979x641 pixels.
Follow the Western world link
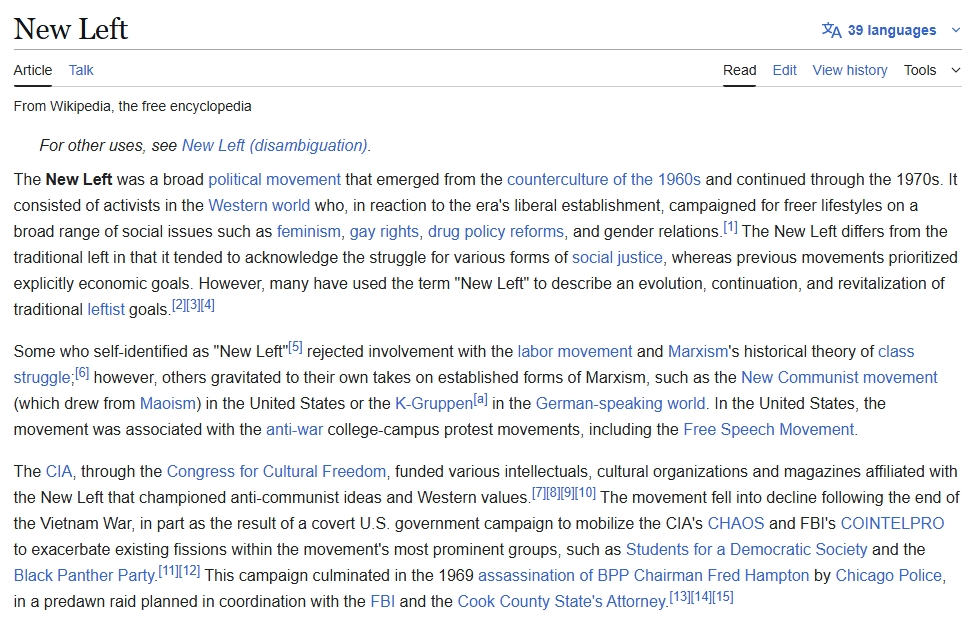point(259,205)
